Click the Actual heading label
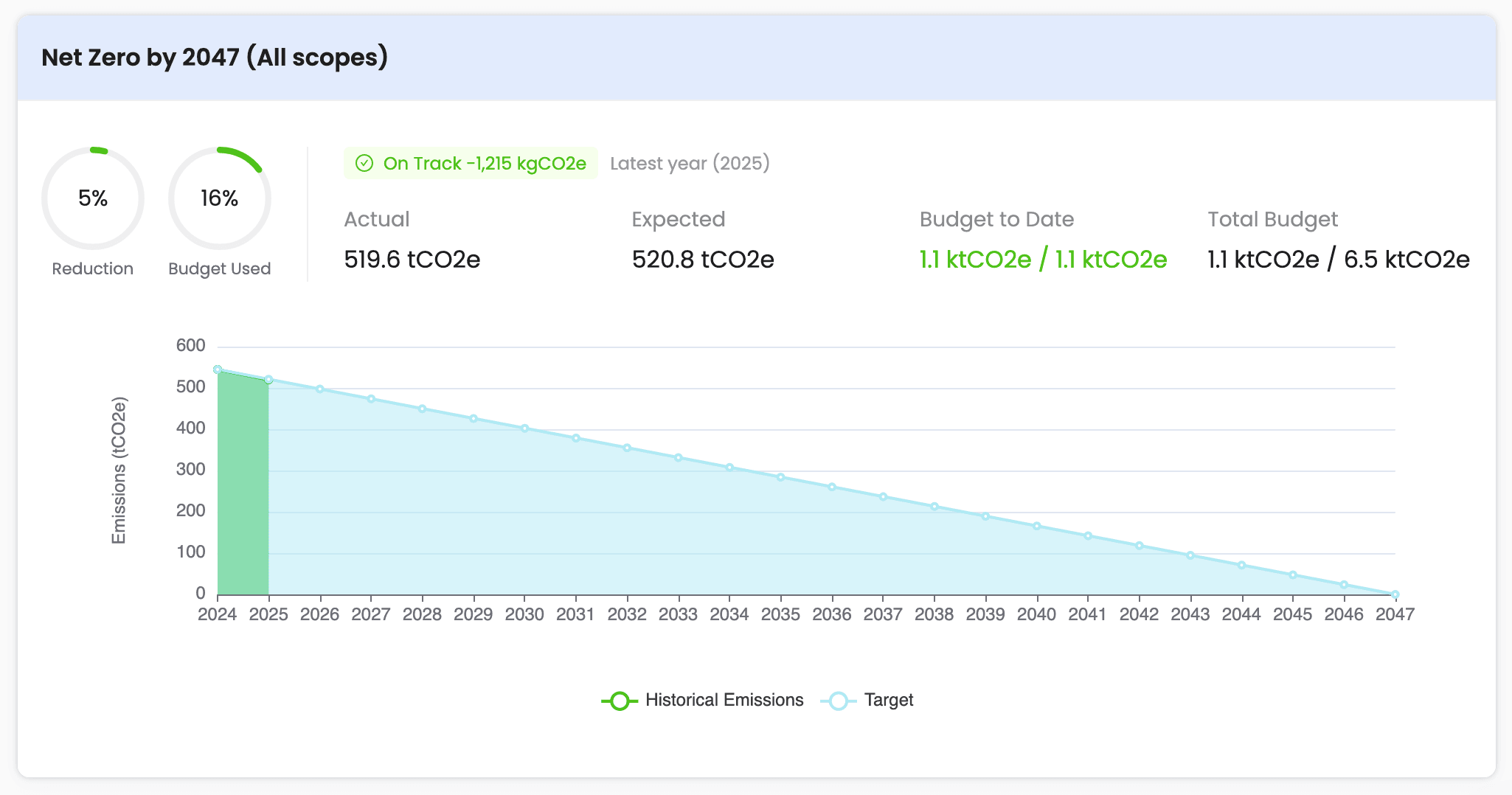The height and width of the screenshot is (795, 1512). click(x=377, y=219)
